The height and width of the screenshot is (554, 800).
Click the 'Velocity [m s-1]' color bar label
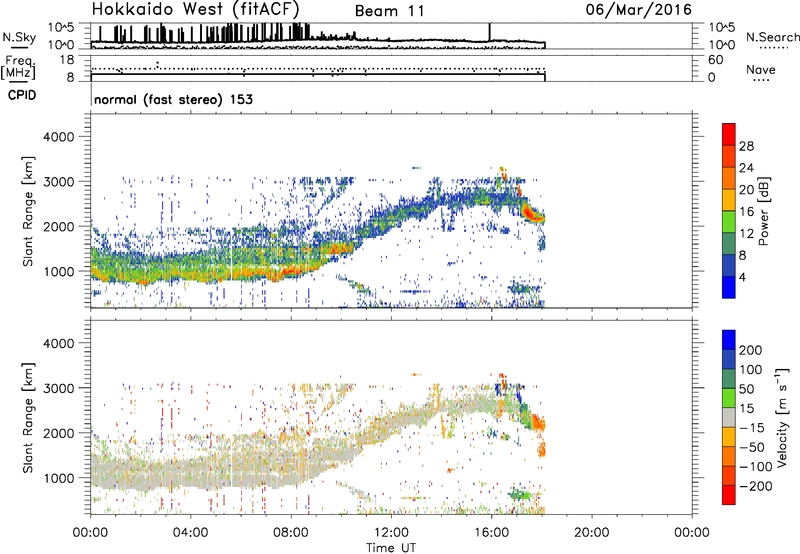782,418
